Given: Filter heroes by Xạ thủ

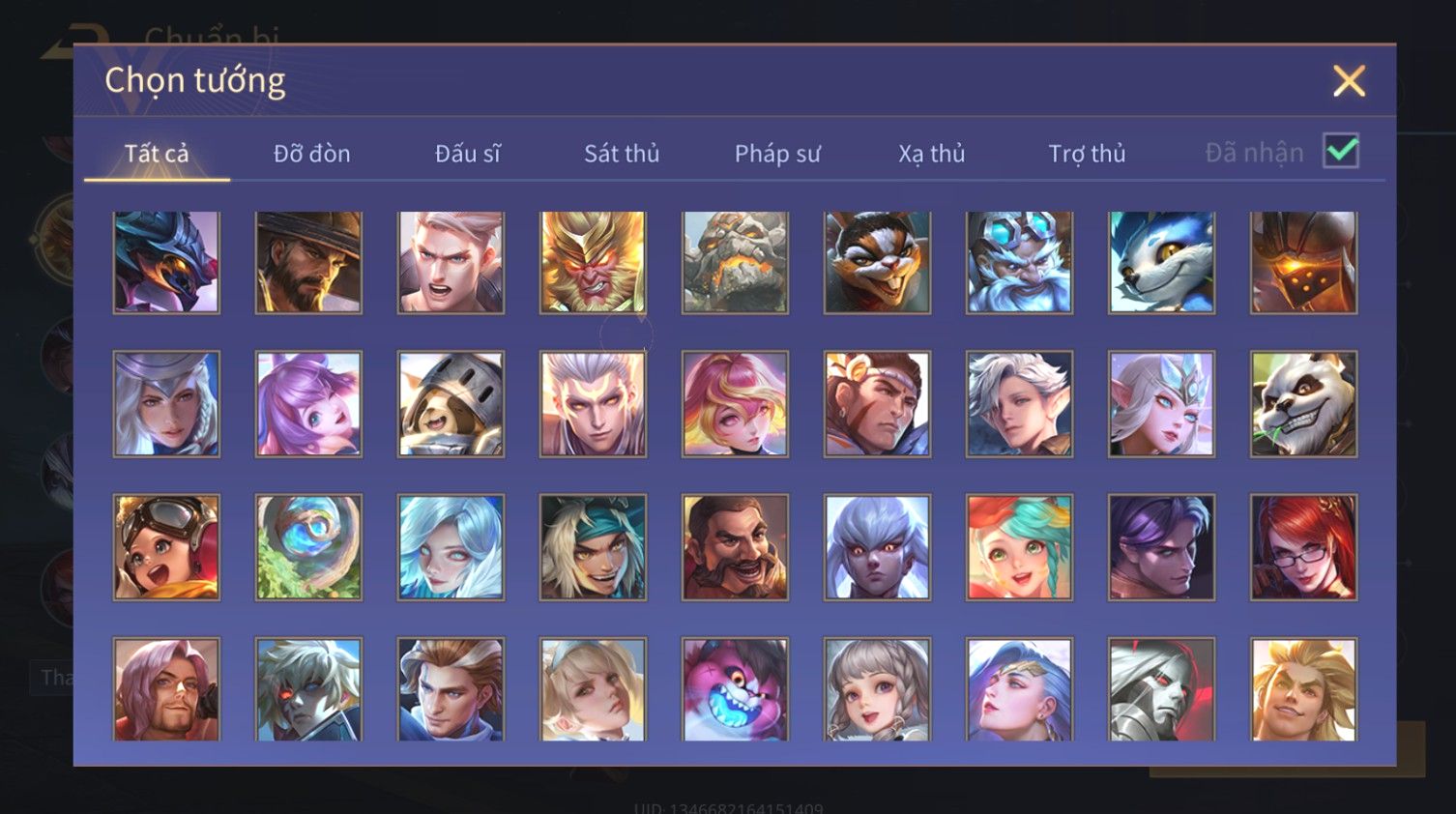Looking at the screenshot, I should pos(932,153).
